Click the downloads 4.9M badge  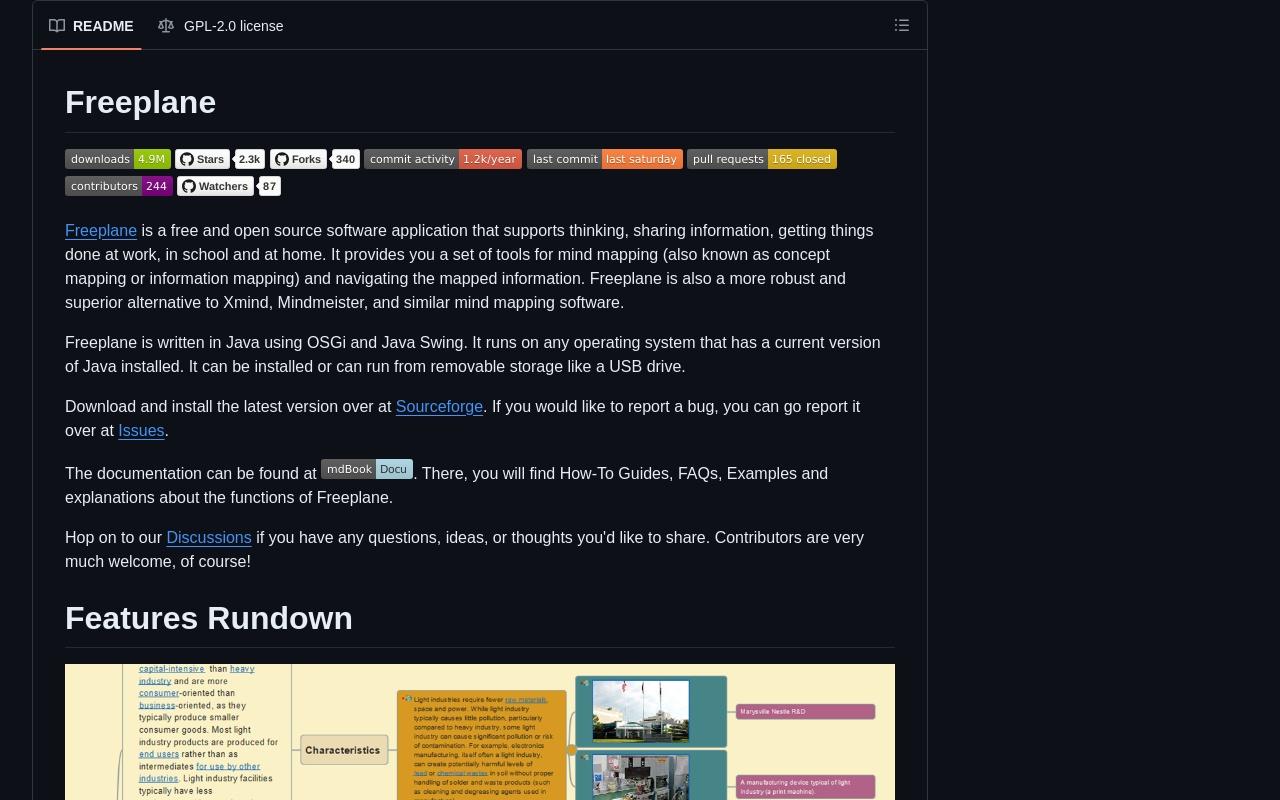click(x=118, y=159)
